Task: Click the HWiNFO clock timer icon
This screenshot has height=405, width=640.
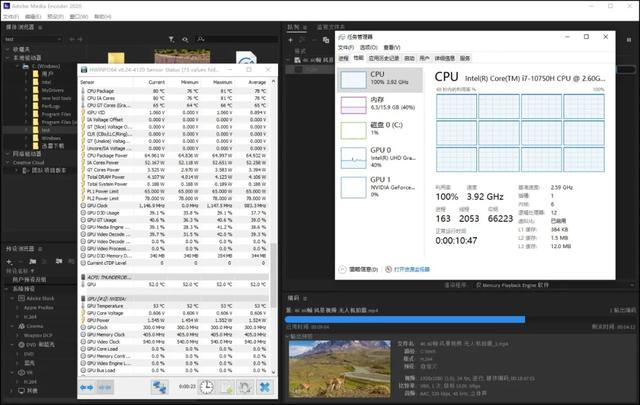Action: [x=205, y=386]
